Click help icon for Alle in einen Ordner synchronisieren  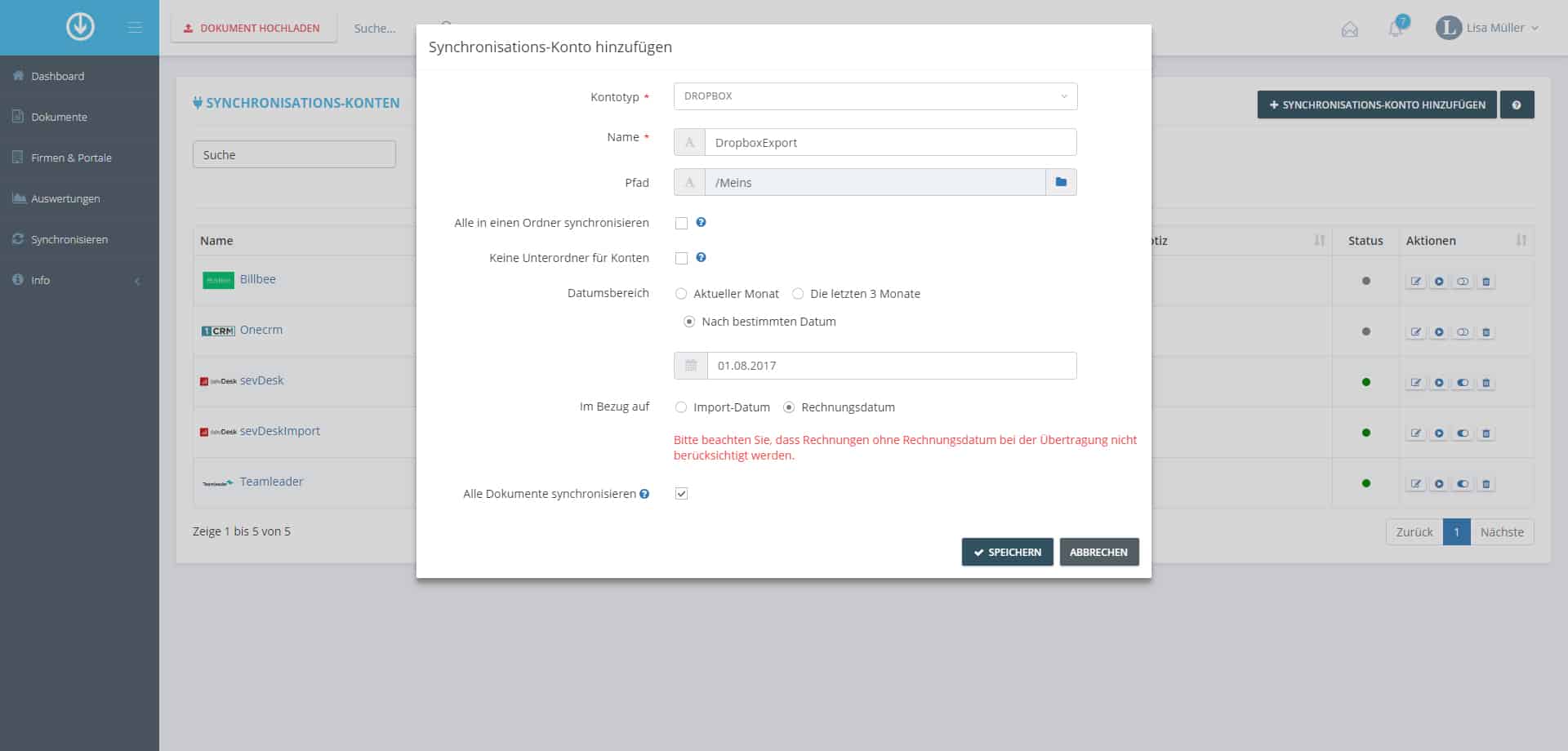[x=701, y=222]
